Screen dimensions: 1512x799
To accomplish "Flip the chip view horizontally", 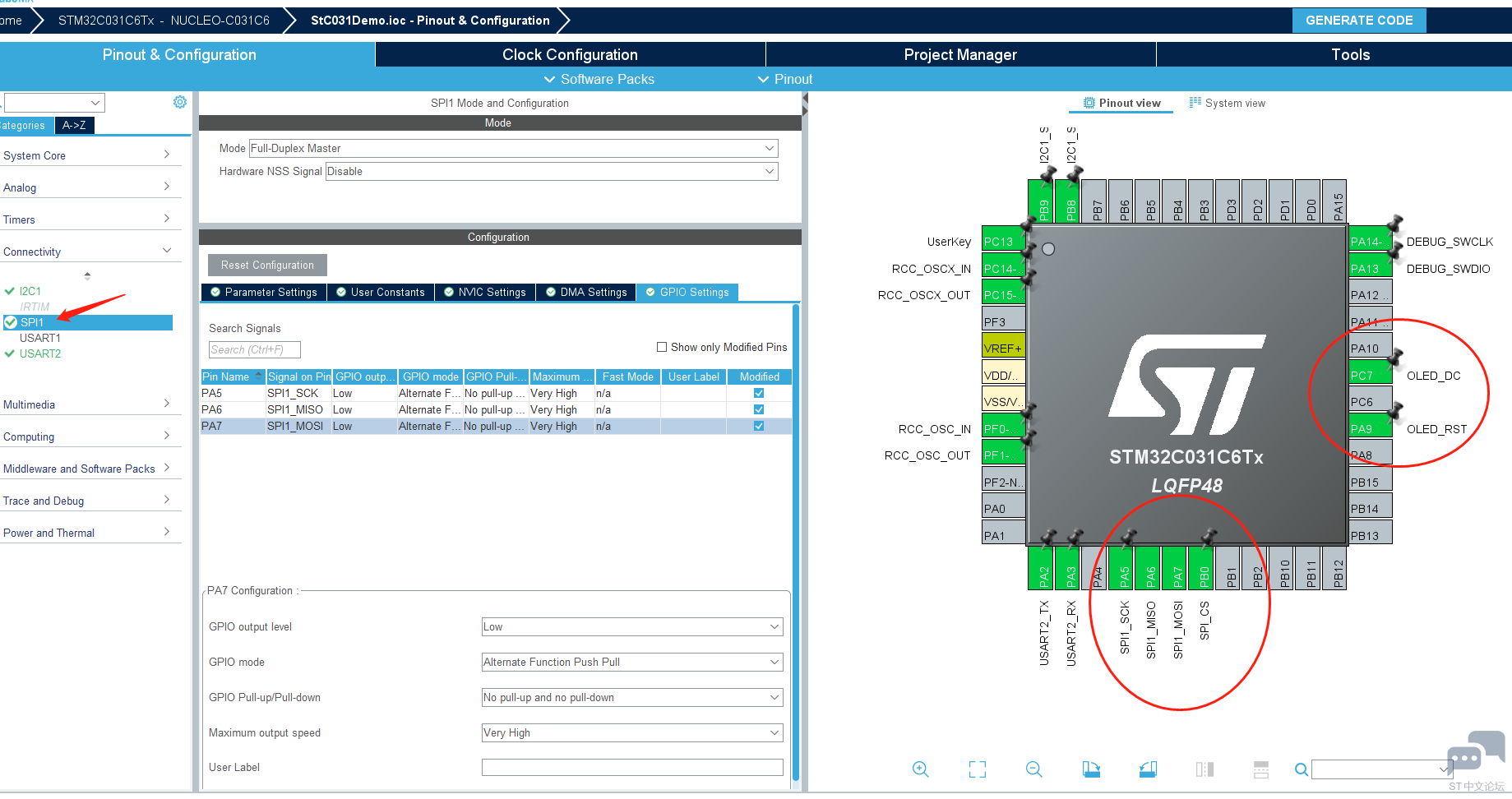I will pyautogui.click(x=1205, y=769).
